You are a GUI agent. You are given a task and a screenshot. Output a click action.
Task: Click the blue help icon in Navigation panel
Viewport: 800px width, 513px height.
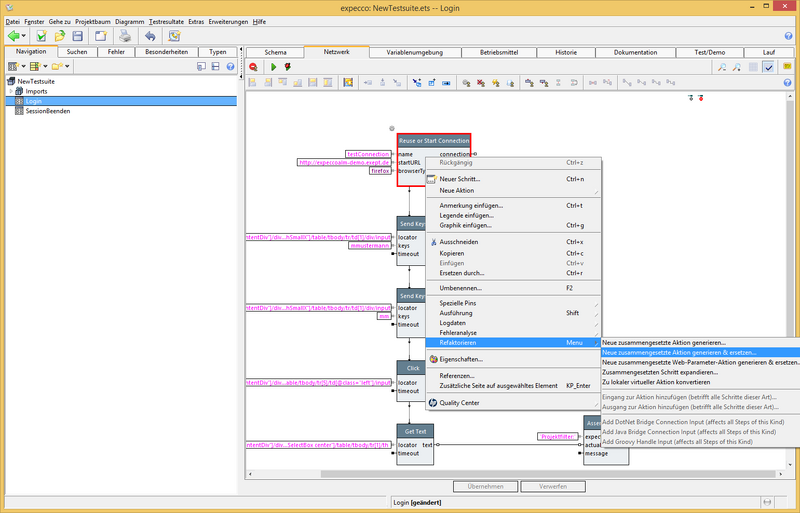(230, 67)
